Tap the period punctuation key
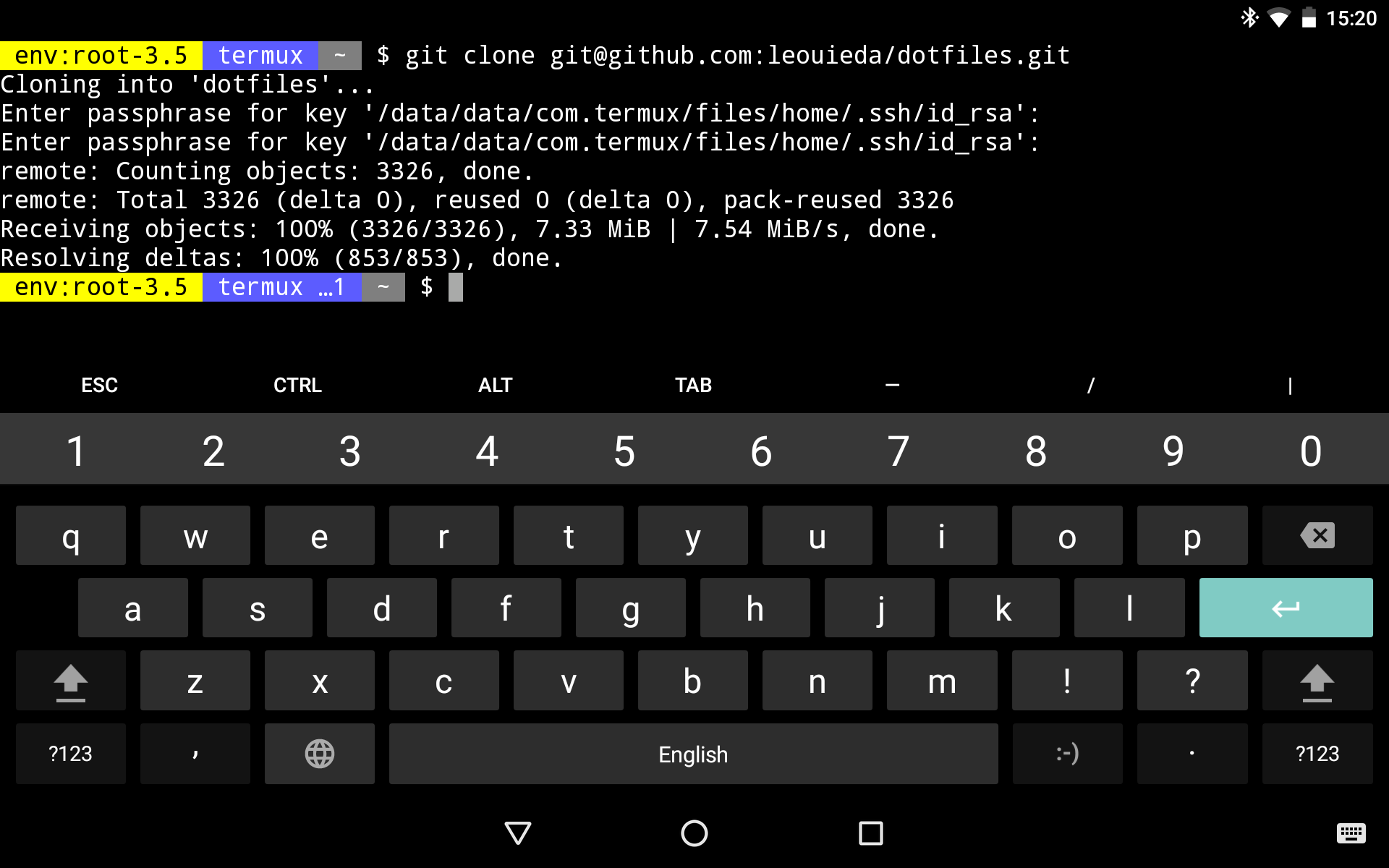Viewport: 1389px width, 868px height. (1191, 753)
